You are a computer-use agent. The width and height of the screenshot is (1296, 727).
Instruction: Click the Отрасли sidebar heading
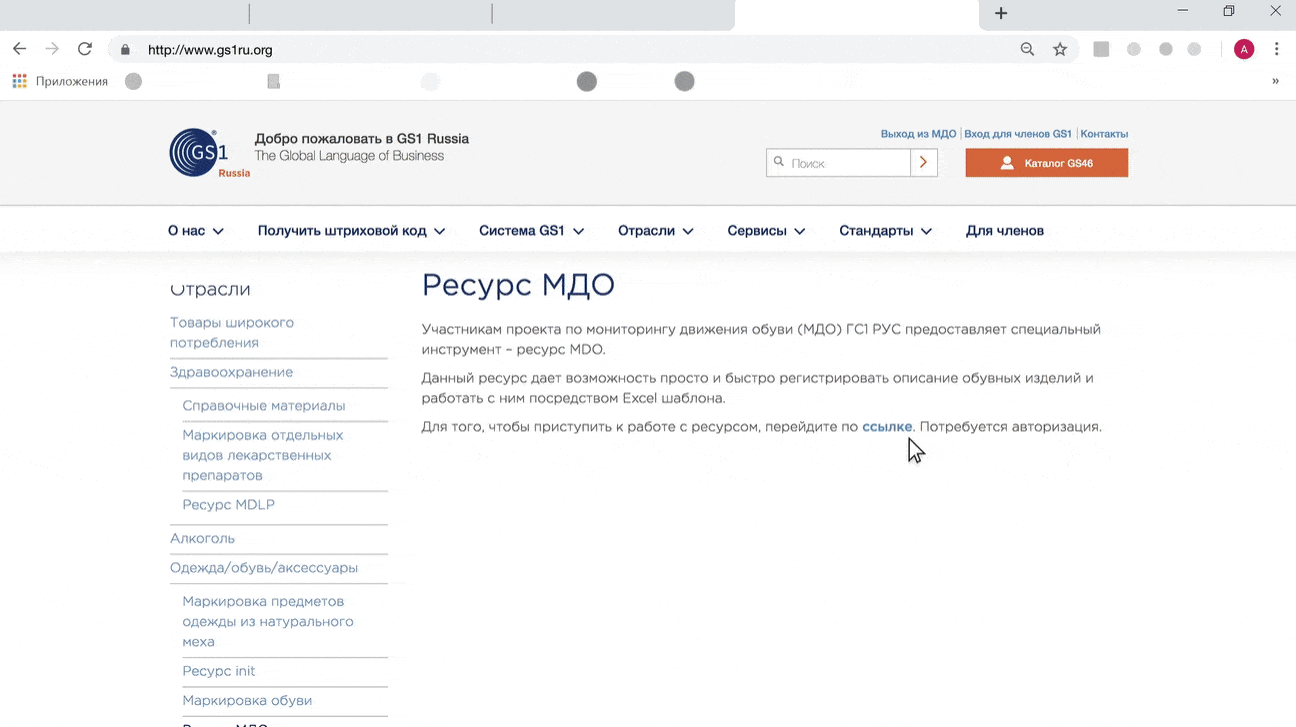210,290
